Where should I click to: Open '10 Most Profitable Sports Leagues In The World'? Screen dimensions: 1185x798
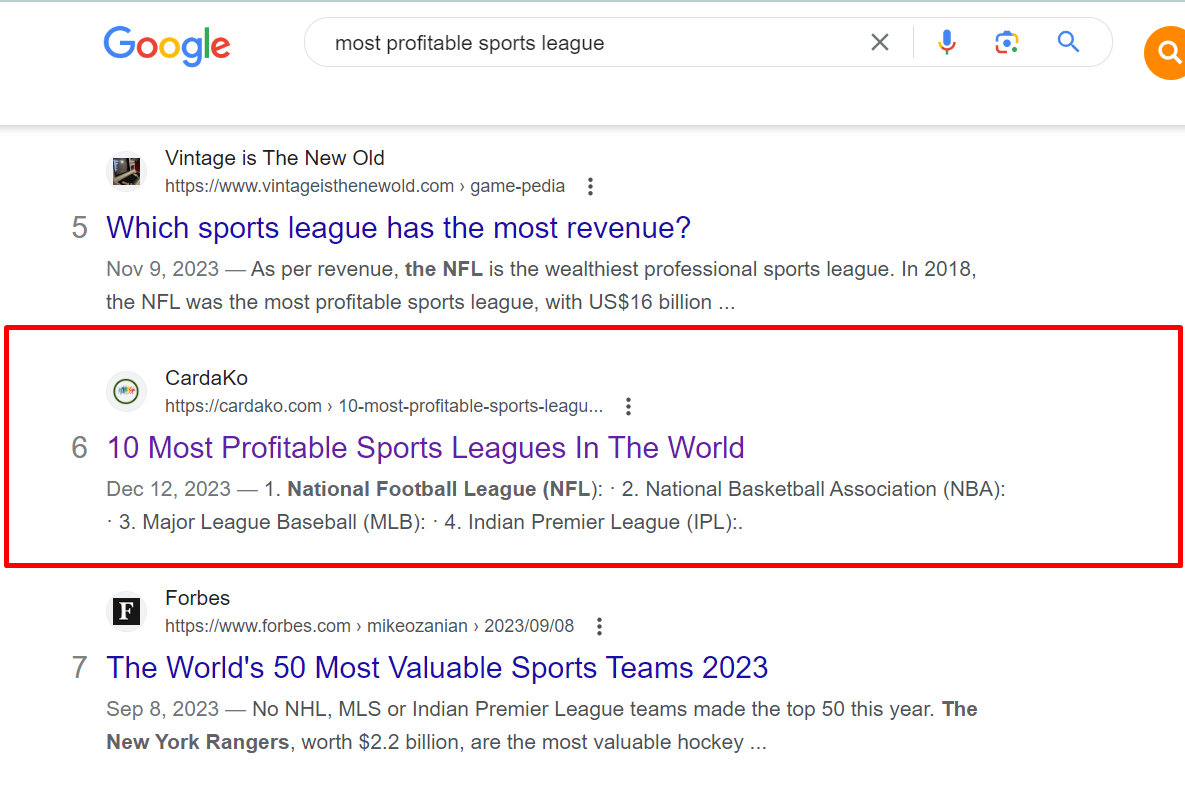[x=425, y=447]
